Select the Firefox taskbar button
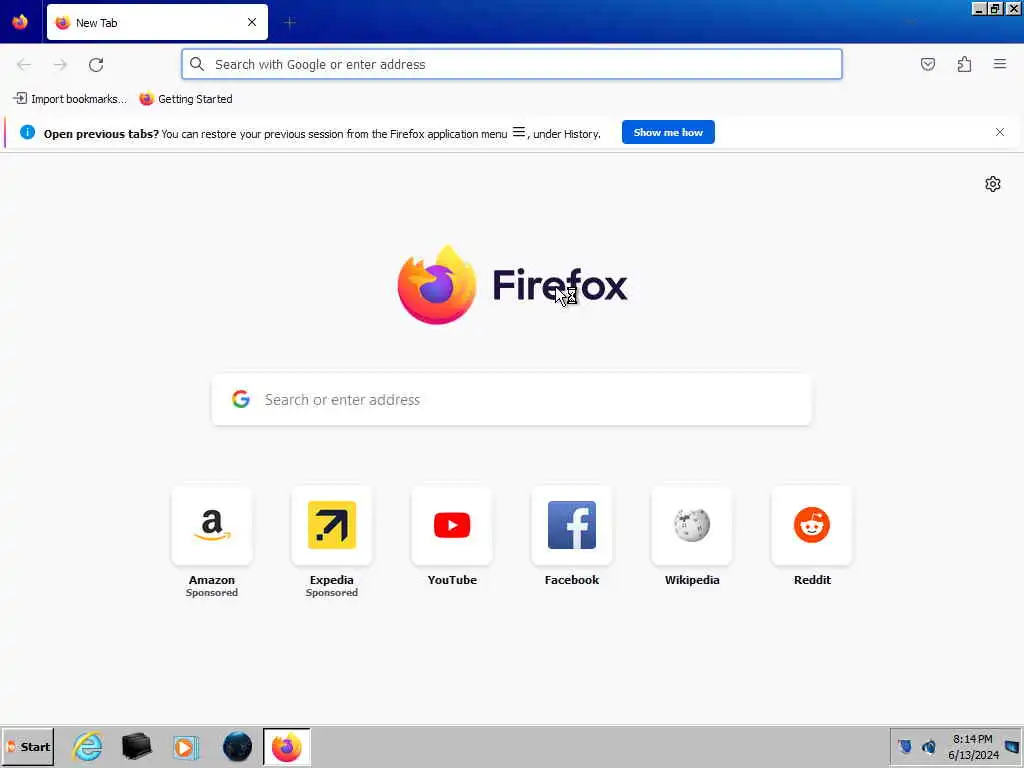This screenshot has width=1024, height=768. [x=287, y=746]
